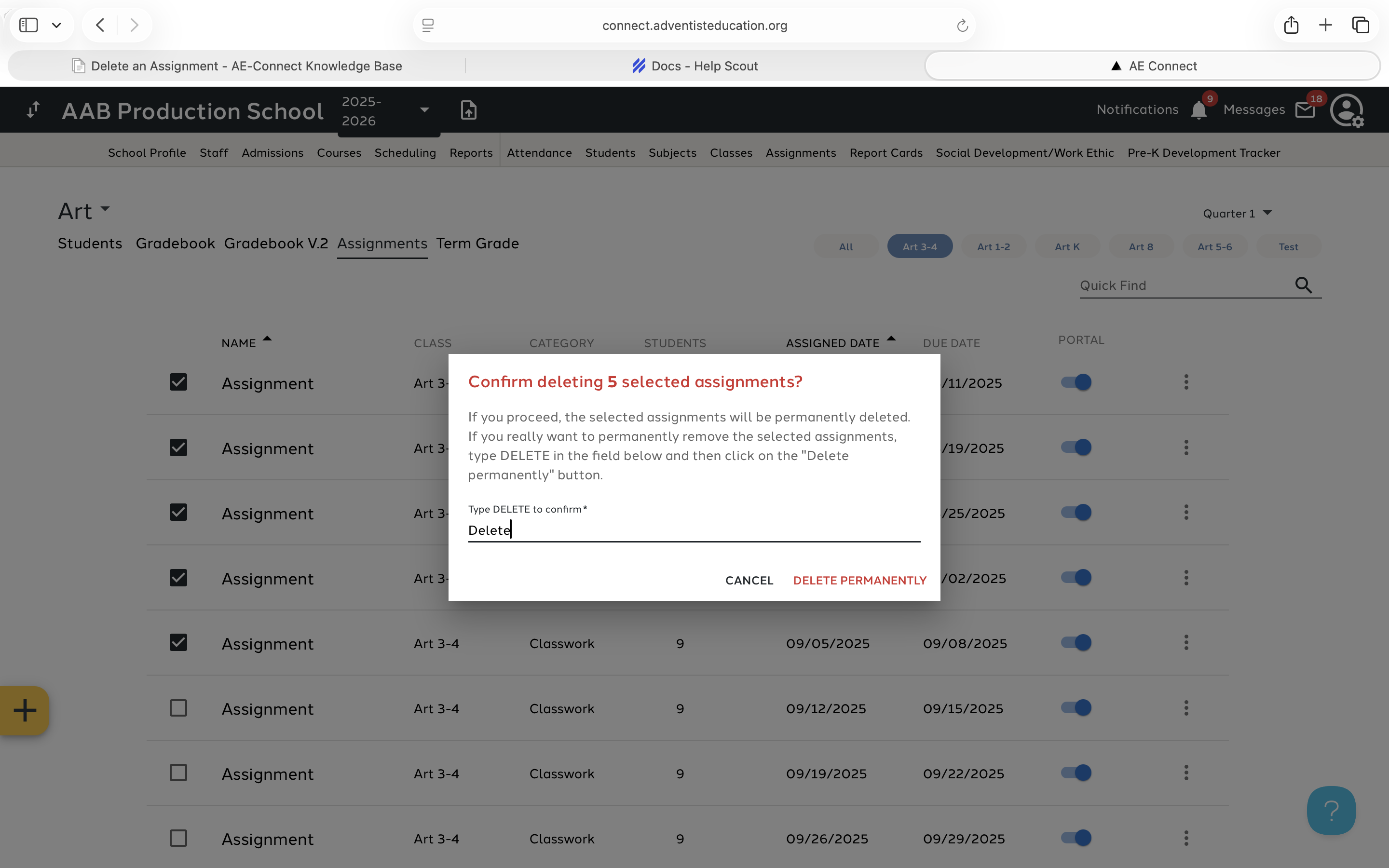
Task: Open the user account settings avatar
Action: tap(1346, 109)
